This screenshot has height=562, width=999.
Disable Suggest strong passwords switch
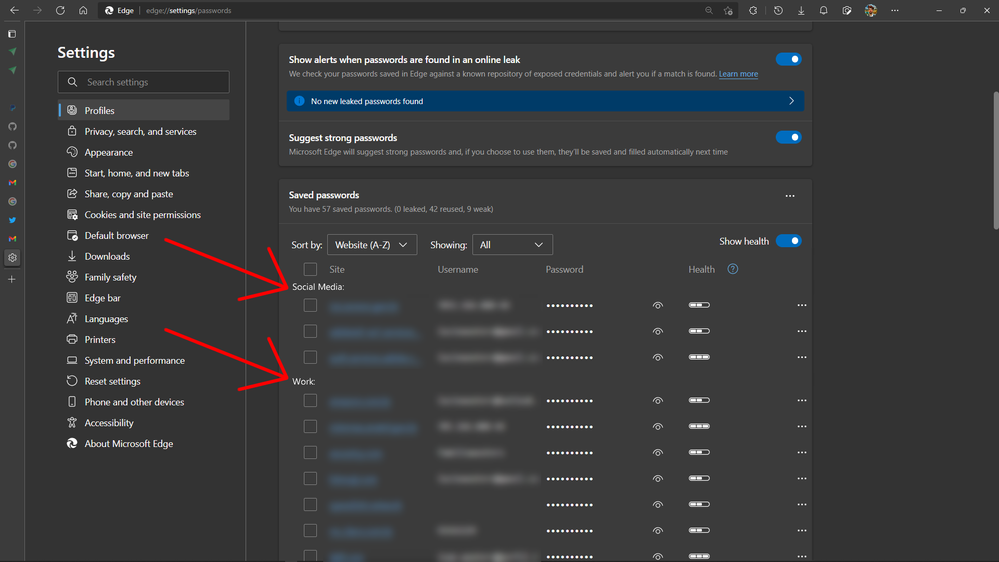[x=788, y=137]
